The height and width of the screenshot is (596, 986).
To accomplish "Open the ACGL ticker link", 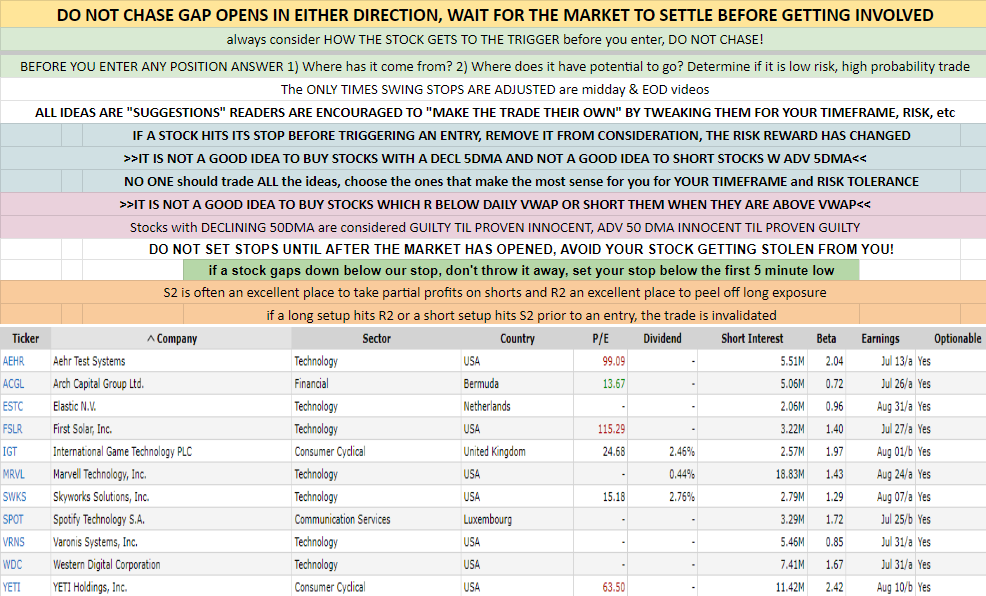I will 13,384.
